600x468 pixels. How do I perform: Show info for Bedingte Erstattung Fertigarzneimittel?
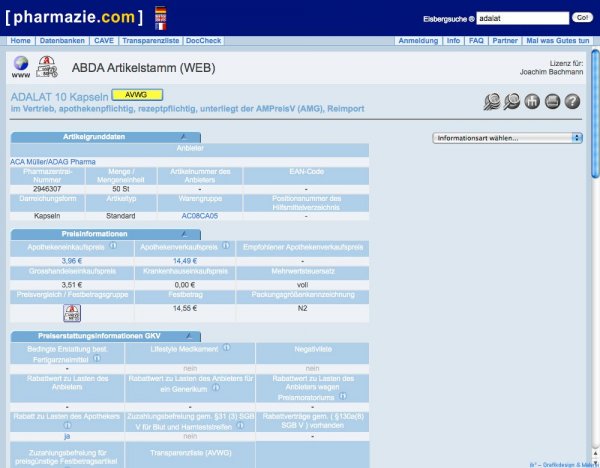coord(97,358)
